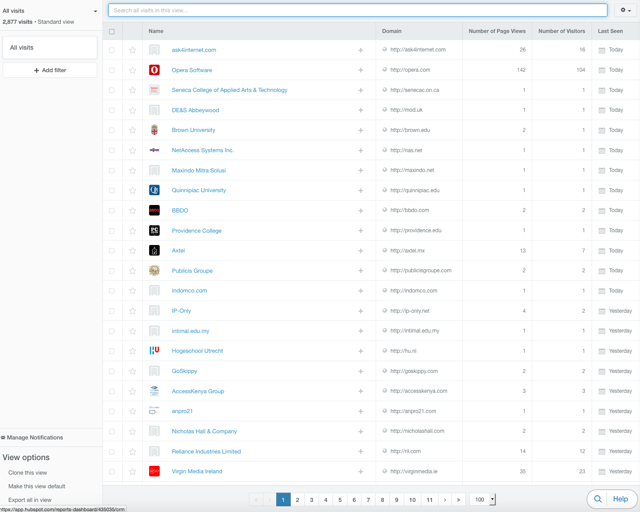This screenshot has height=512, width=640.
Task: Click plus icon beside IP-Only
Action: [360, 311]
